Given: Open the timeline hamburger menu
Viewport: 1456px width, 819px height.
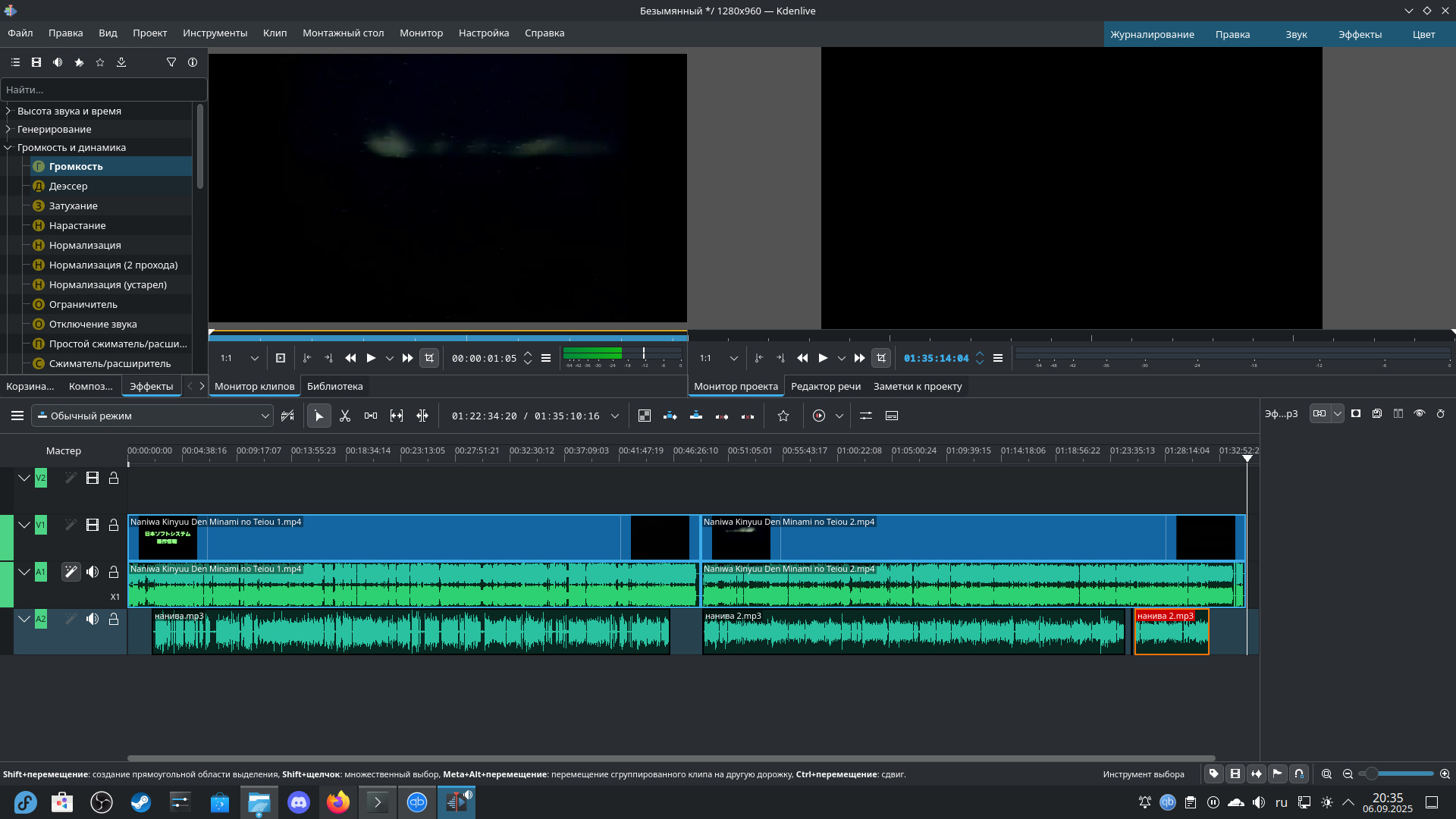Looking at the screenshot, I should click(x=17, y=416).
